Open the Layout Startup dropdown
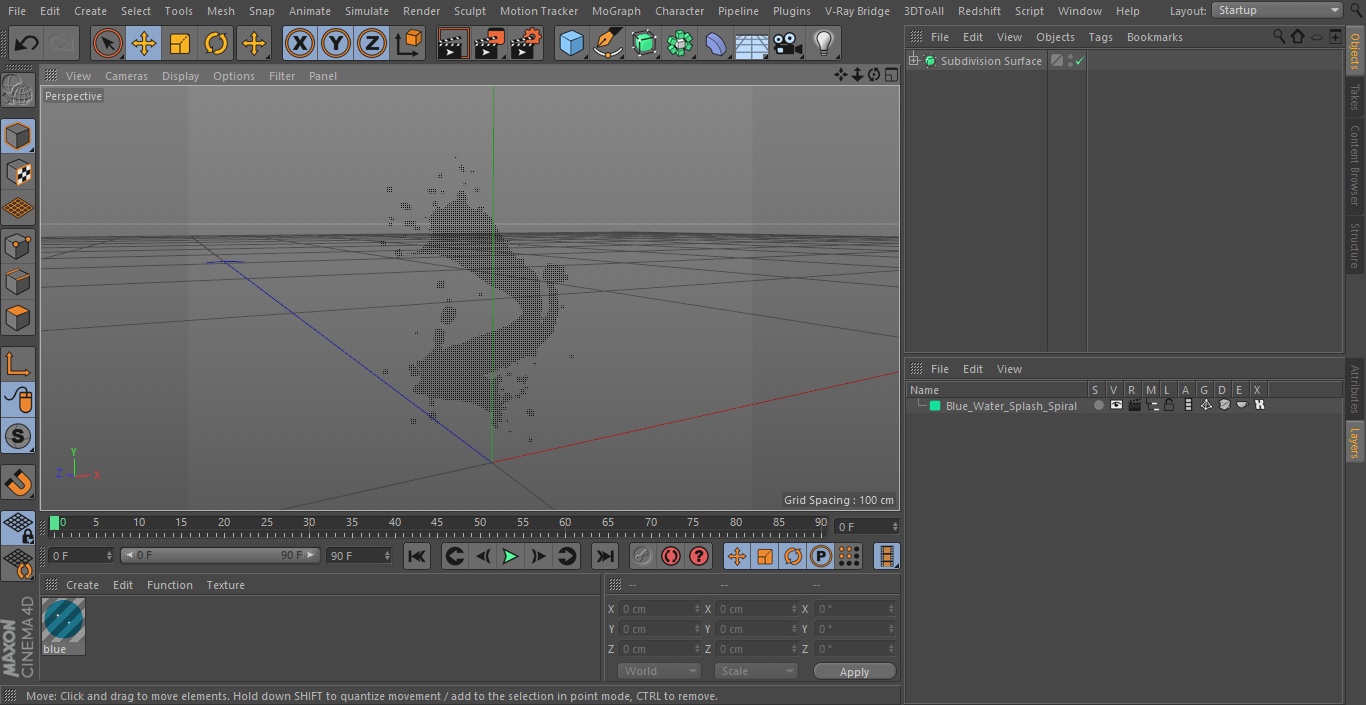This screenshot has height=705, width=1366. pos(1277,10)
